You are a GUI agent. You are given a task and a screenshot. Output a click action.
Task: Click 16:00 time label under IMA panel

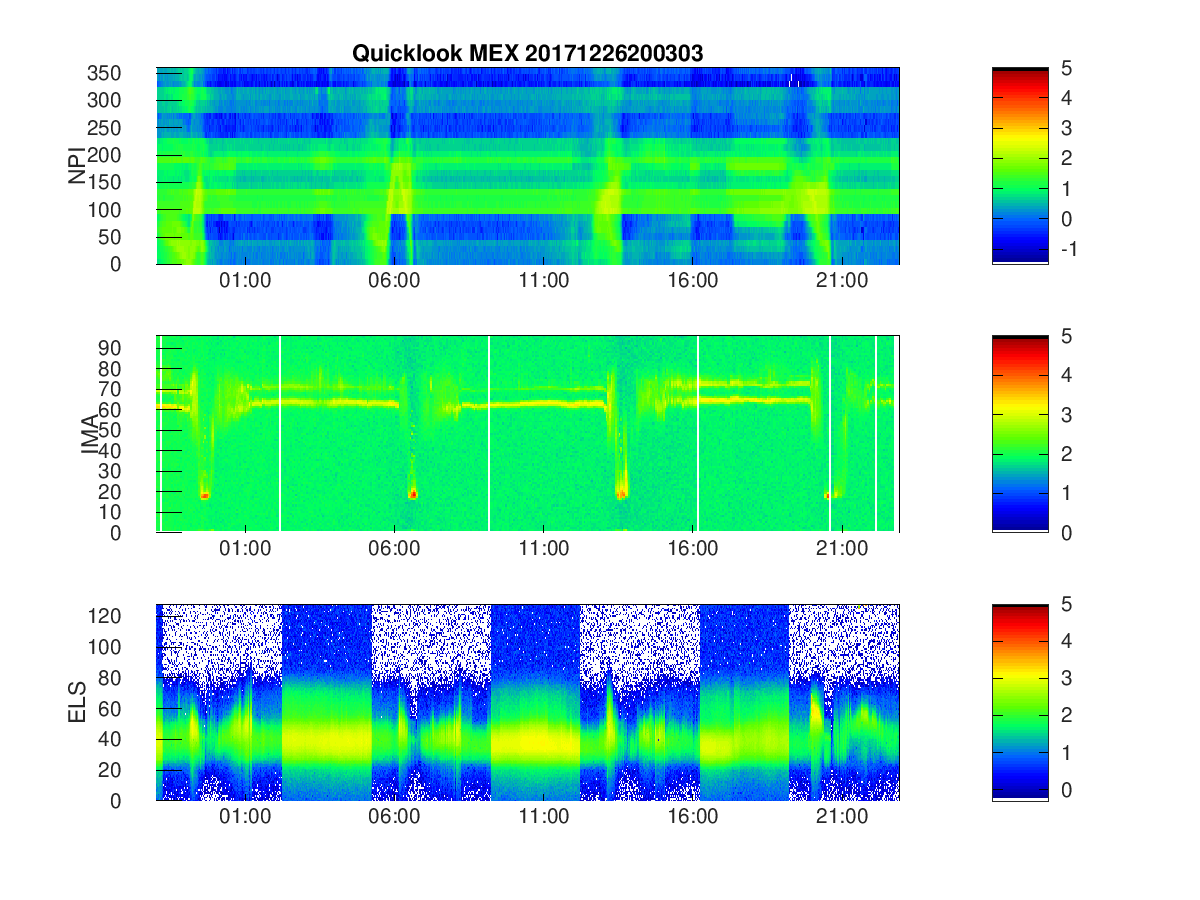693,549
